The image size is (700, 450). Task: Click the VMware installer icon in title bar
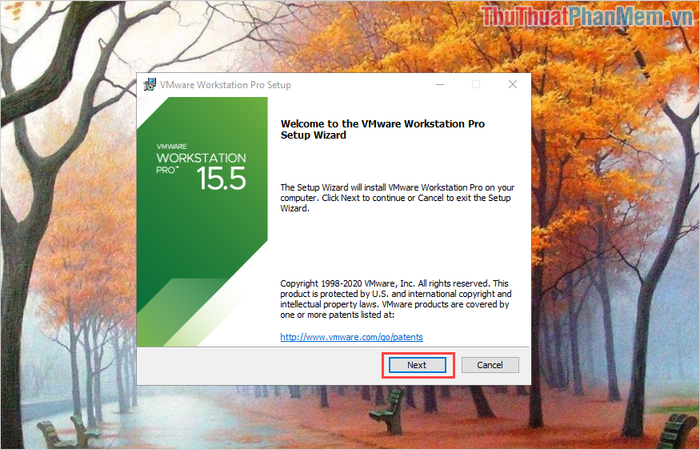(x=150, y=84)
